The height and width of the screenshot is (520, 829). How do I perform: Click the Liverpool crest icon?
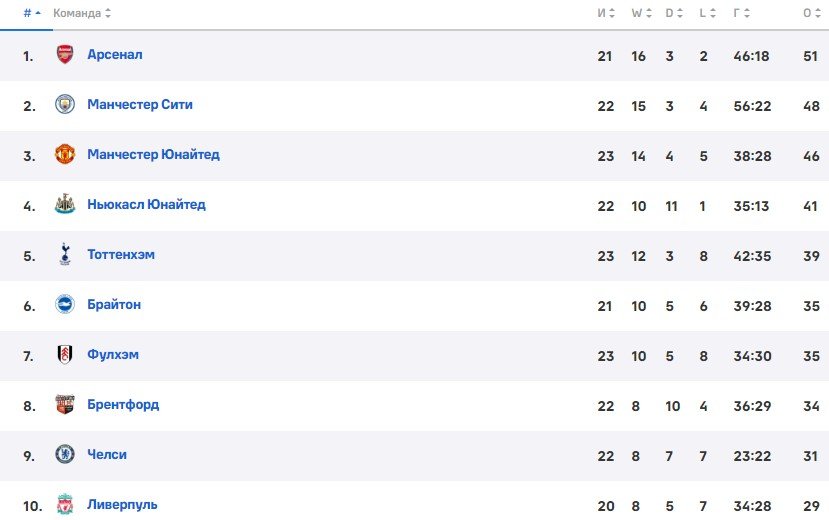(65, 504)
